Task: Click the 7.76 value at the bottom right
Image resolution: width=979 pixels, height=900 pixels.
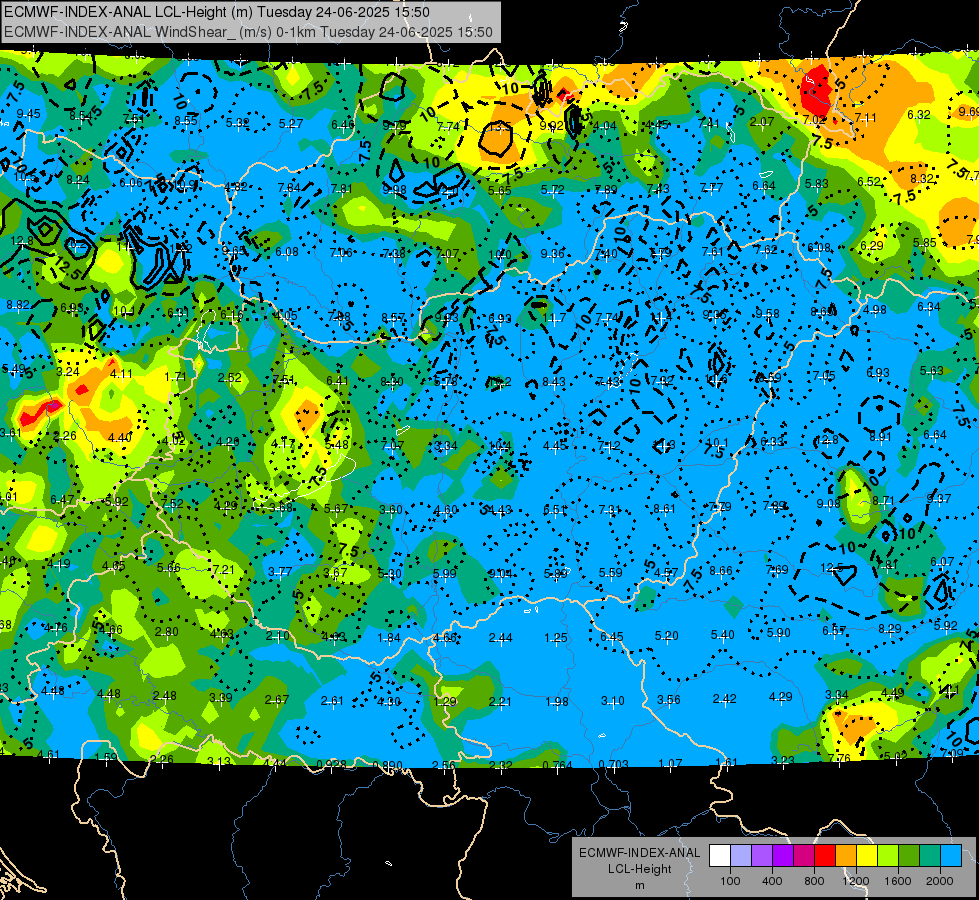Action: (x=839, y=758)
